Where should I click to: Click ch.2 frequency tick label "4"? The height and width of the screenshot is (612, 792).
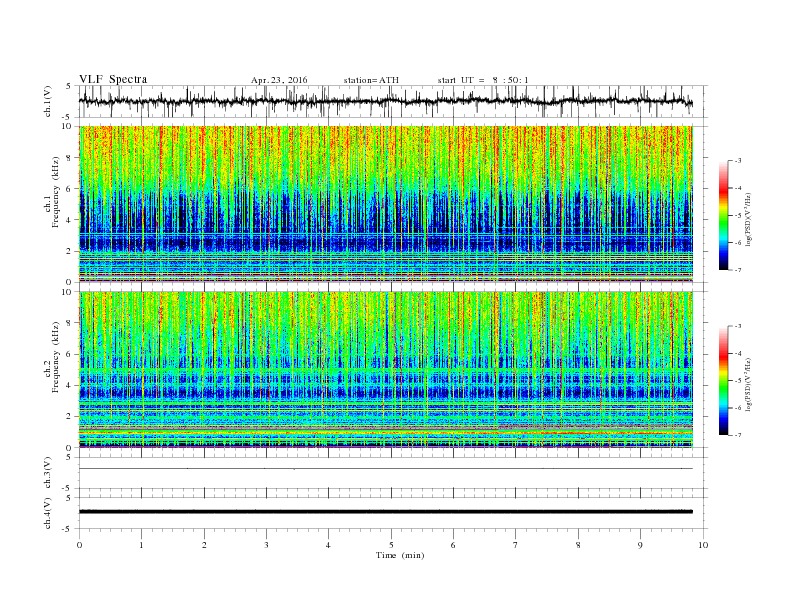coord(69,386)
